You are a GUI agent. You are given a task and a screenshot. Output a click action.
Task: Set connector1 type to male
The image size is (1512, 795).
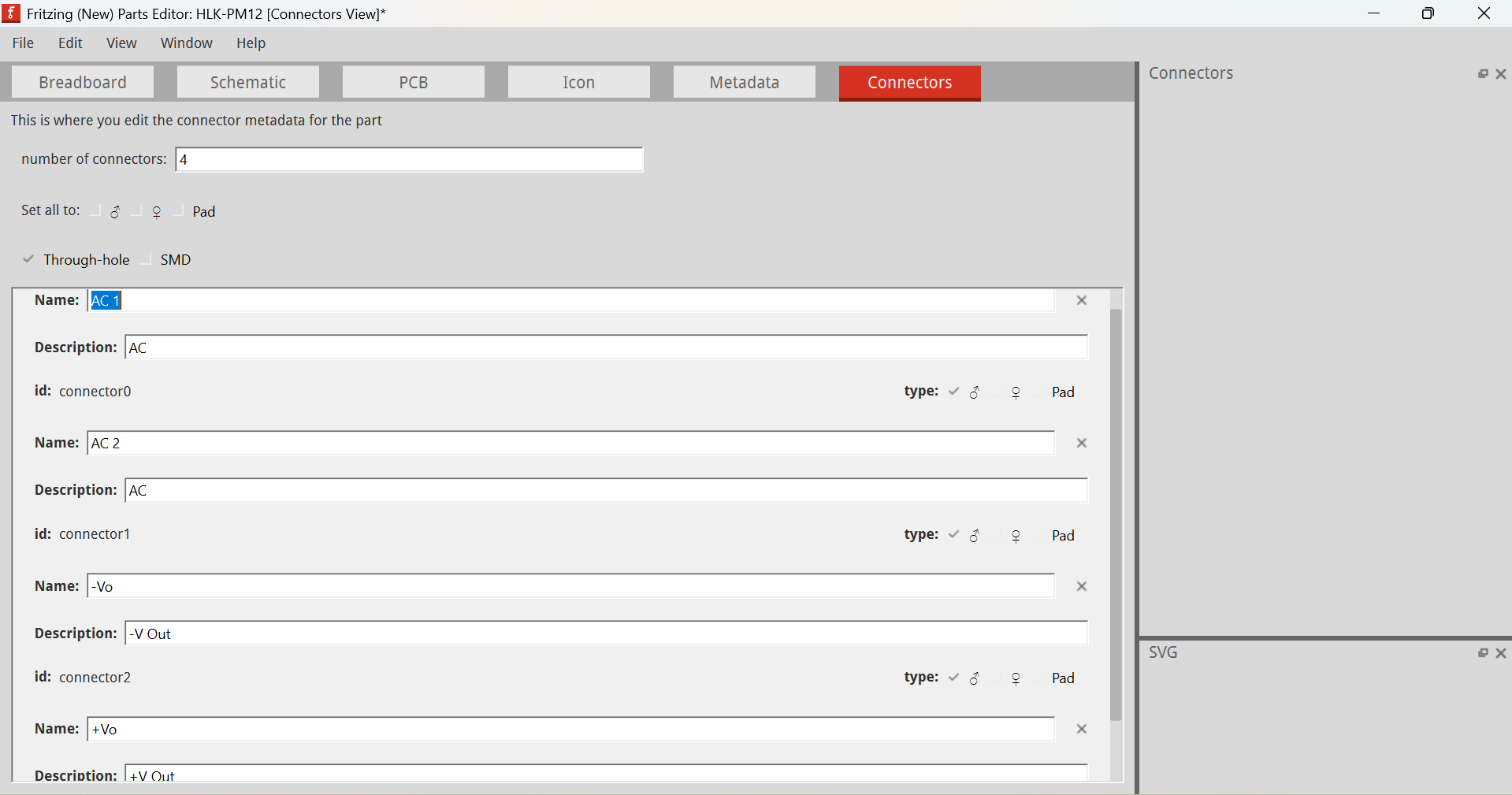click(x=965, y=535)
